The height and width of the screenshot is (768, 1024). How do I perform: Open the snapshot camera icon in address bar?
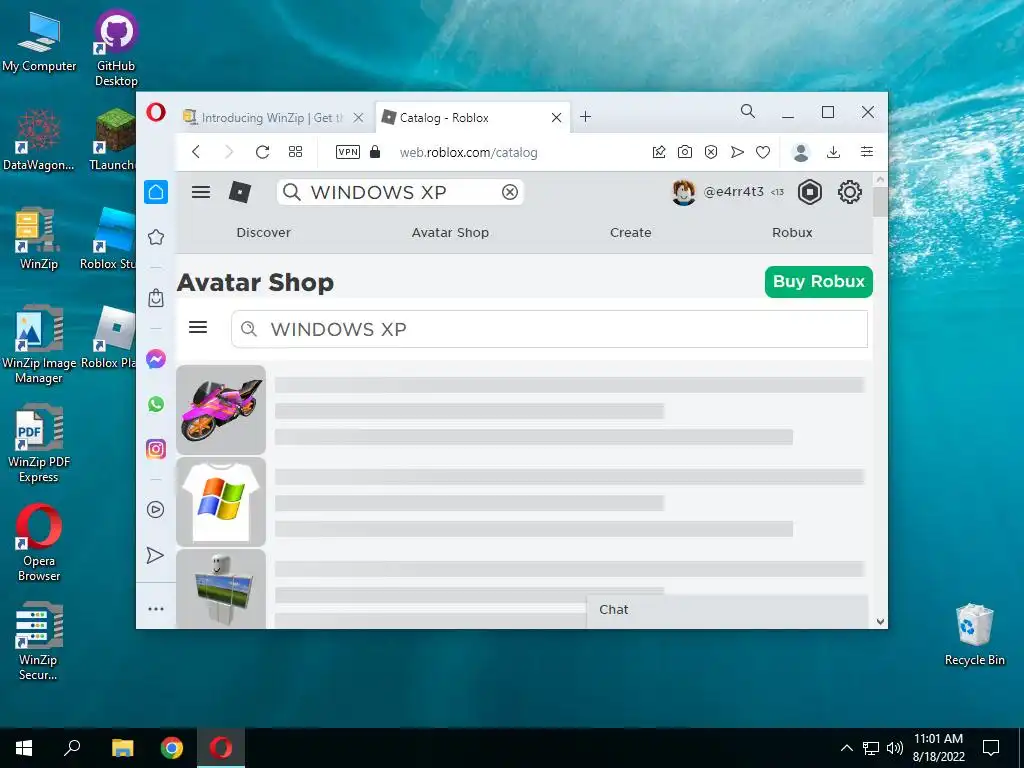685,152
